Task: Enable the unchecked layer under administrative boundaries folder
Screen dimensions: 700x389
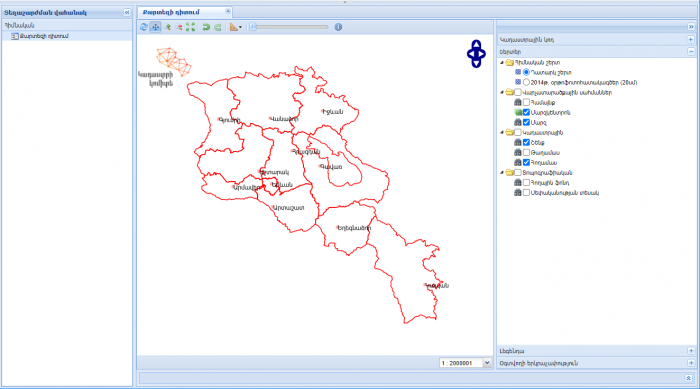Action: coord(526,102)
